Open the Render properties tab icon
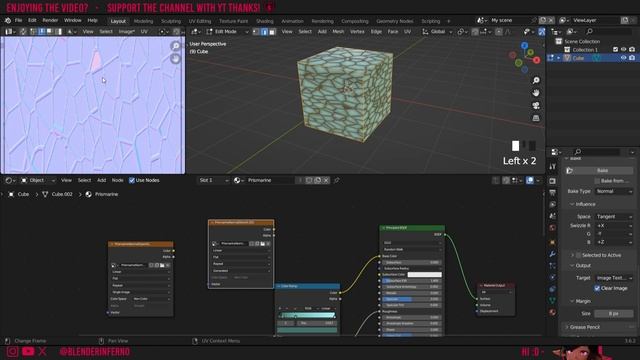 click(x=553, y=181)
